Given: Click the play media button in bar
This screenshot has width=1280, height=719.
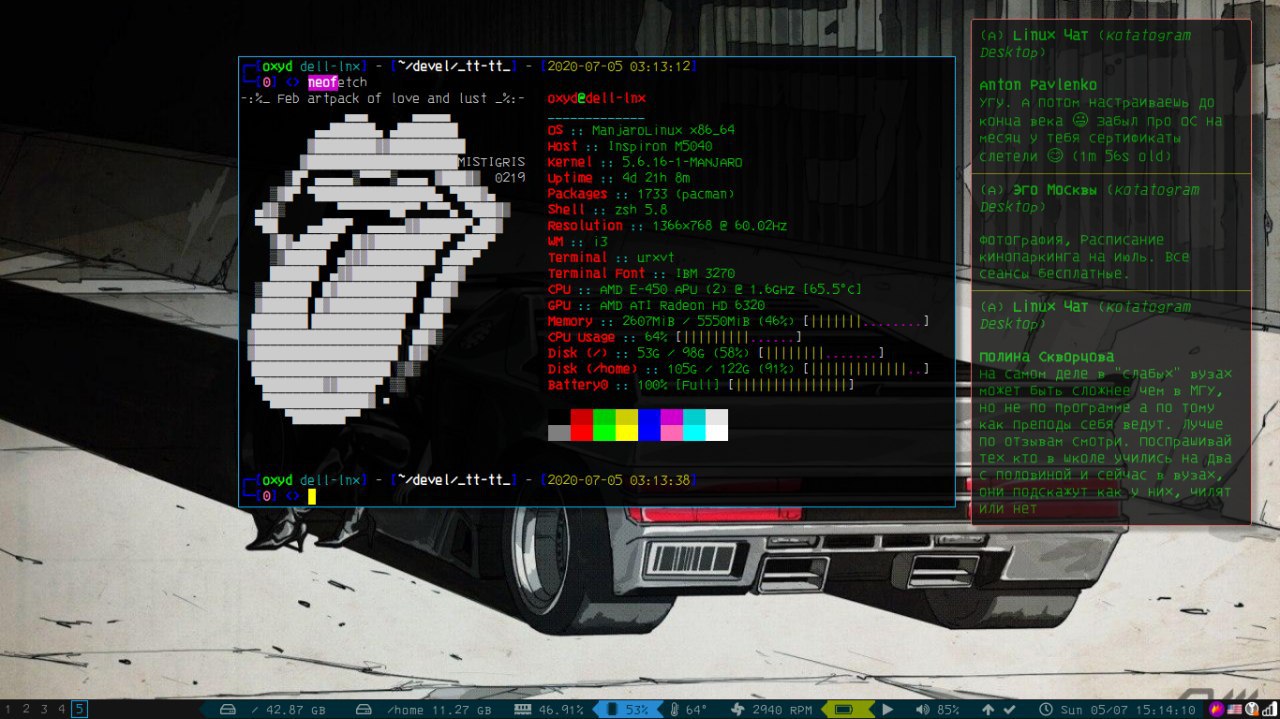Looking at the screenshot, I should [x=887, y=709].
